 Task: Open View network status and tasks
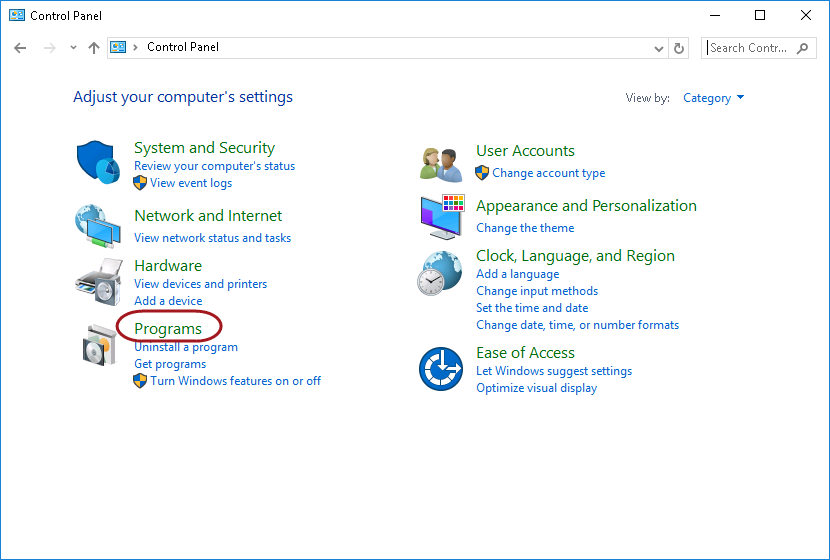coord(212,238)
